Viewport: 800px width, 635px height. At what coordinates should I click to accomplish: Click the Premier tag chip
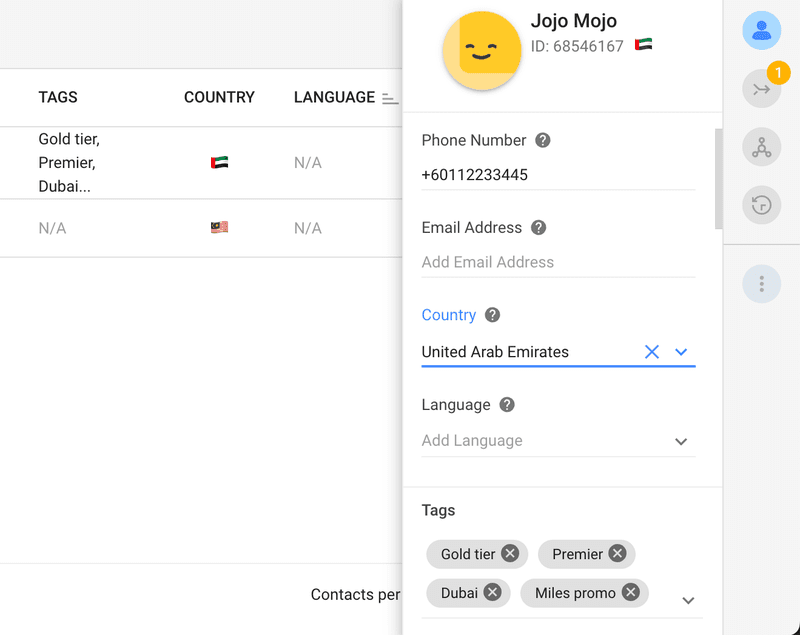586,554
